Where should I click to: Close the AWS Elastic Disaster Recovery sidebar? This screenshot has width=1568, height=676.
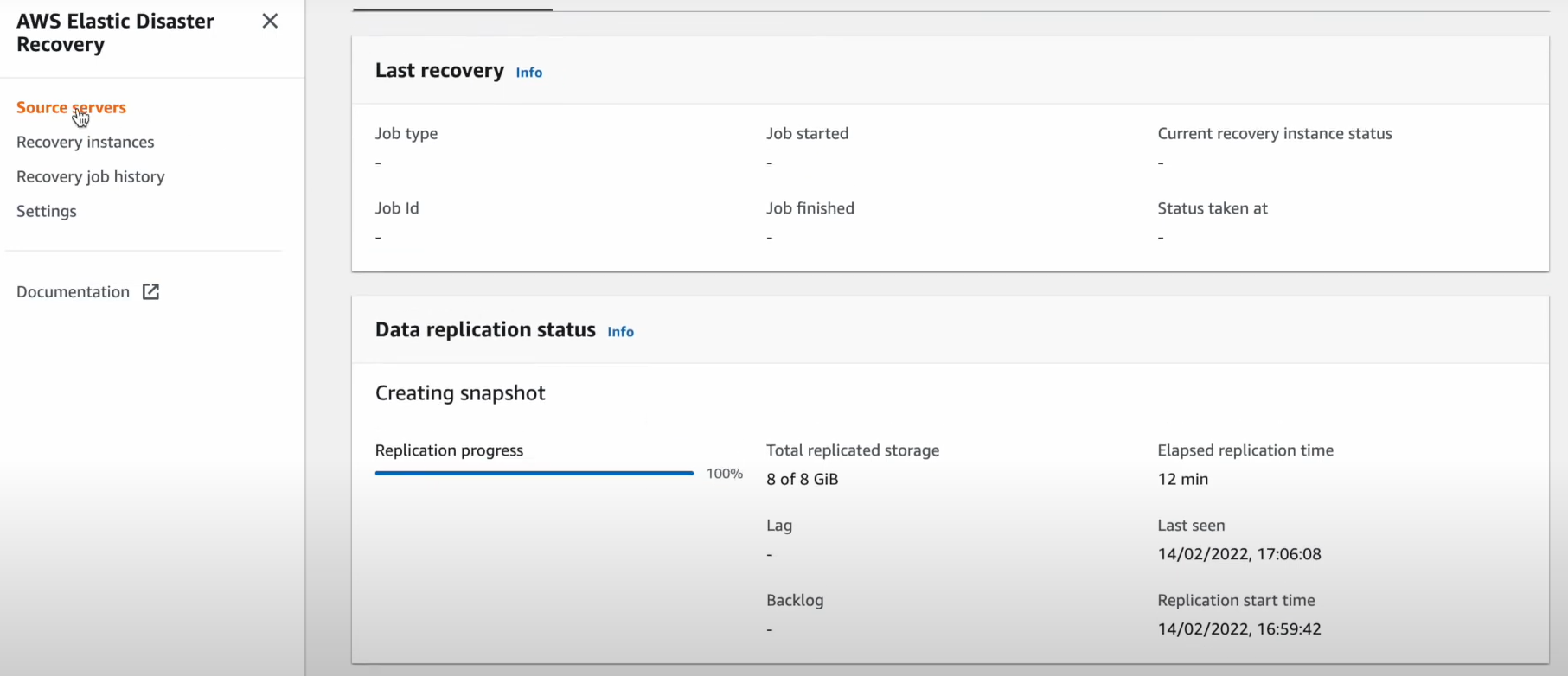click(270, 21)
